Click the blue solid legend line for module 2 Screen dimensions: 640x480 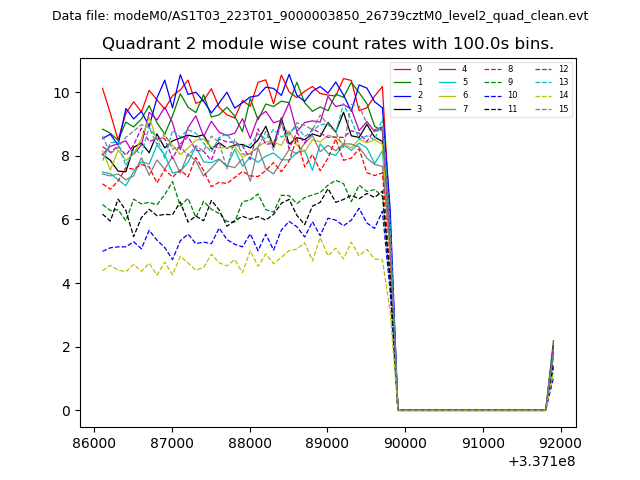point(403,95)
